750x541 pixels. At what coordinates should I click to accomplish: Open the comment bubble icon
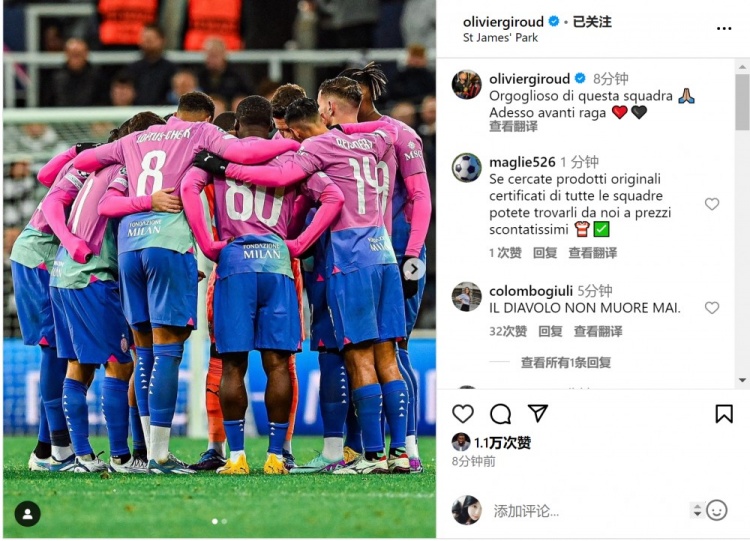500,414
